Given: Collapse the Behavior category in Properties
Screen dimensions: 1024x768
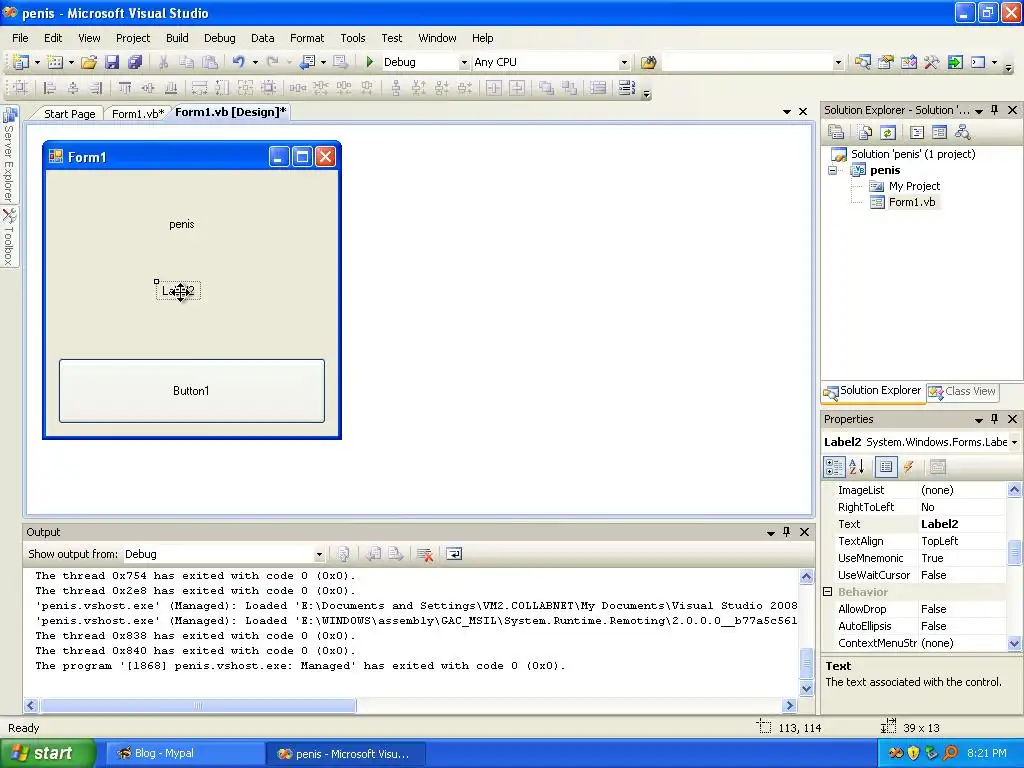Looking at the screenshot, I should point(827,592).
